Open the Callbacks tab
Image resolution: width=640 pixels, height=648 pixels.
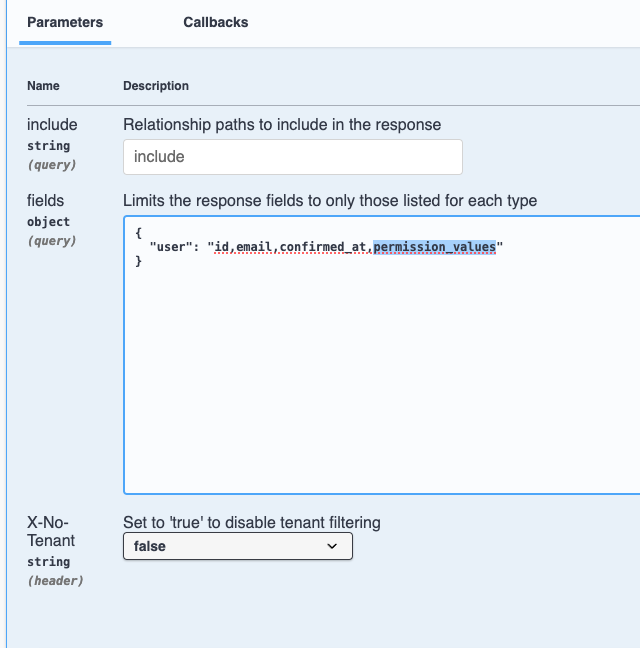click(x=216, y=22)
